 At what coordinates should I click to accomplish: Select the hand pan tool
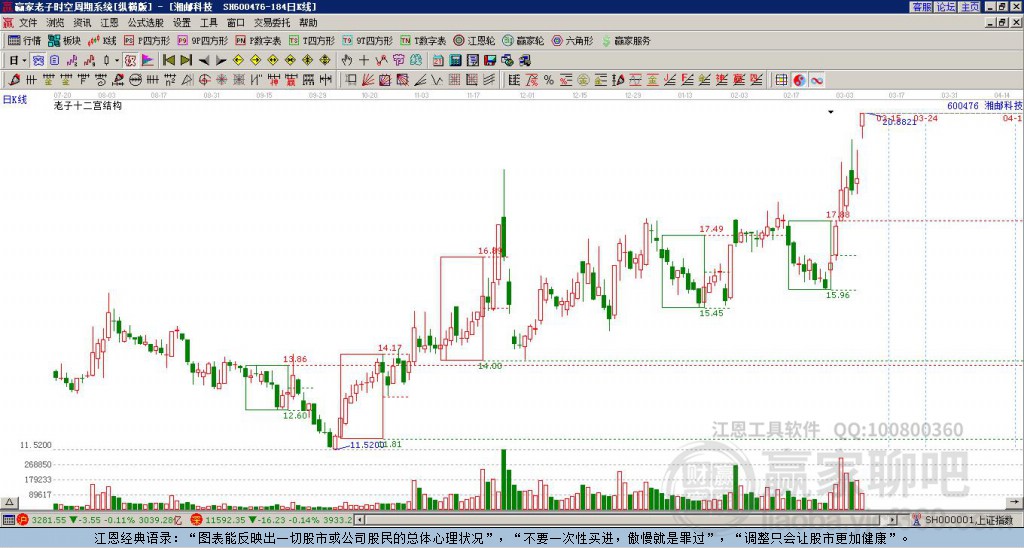pyautogui.click(x=347, y=61)
